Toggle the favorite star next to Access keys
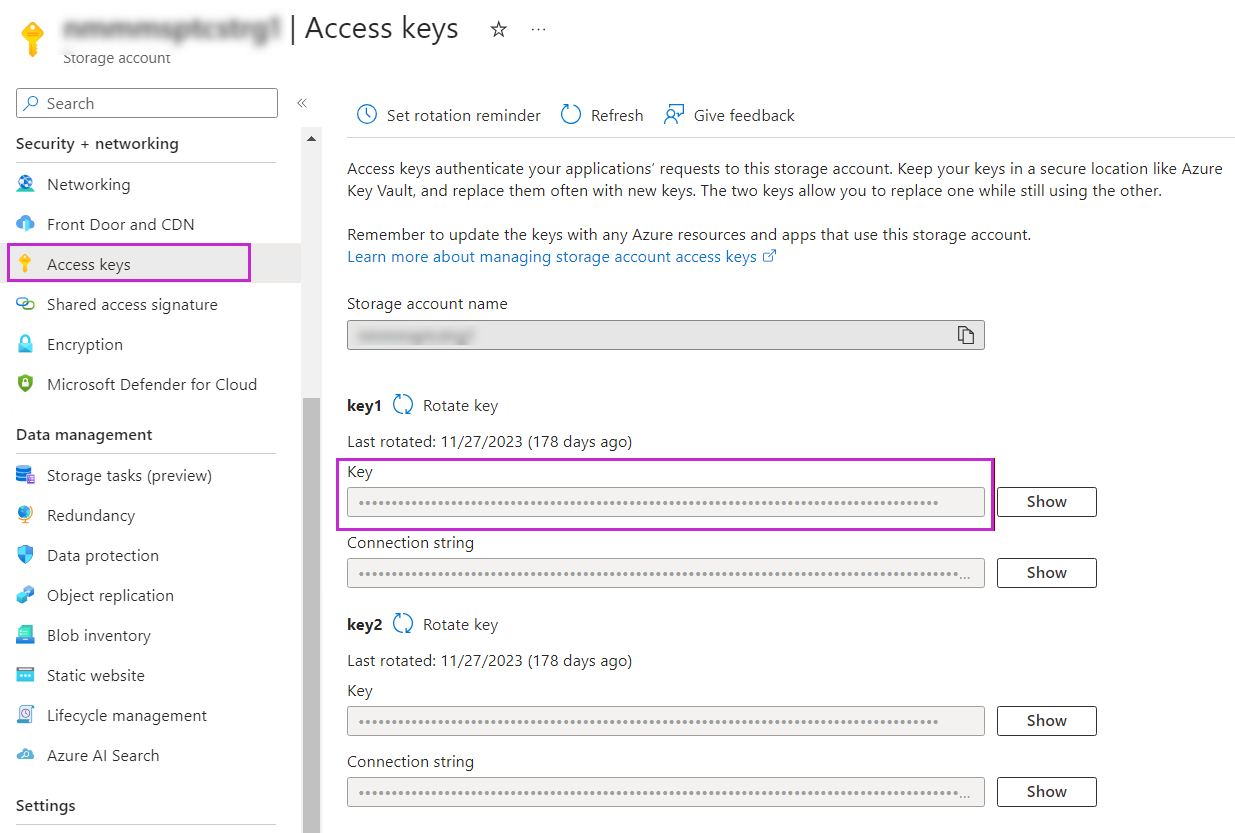The image size is (1235, 833). 498,29
